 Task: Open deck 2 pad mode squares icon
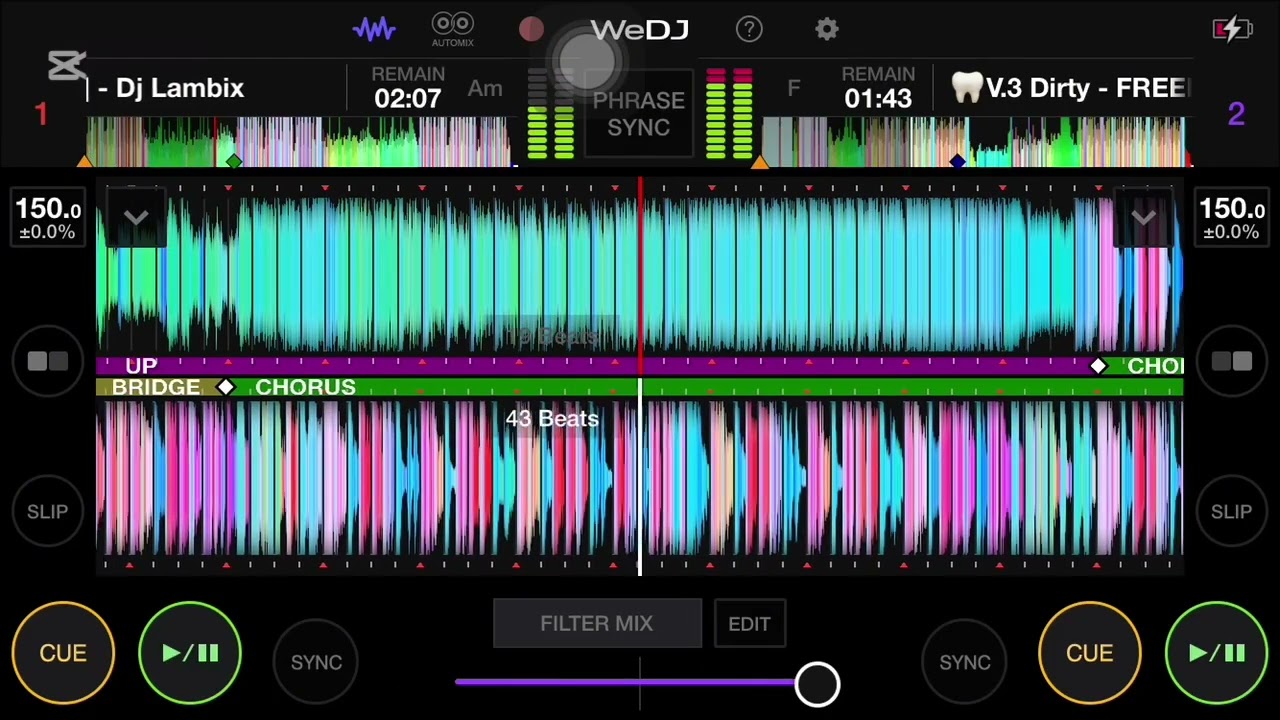1231,362
